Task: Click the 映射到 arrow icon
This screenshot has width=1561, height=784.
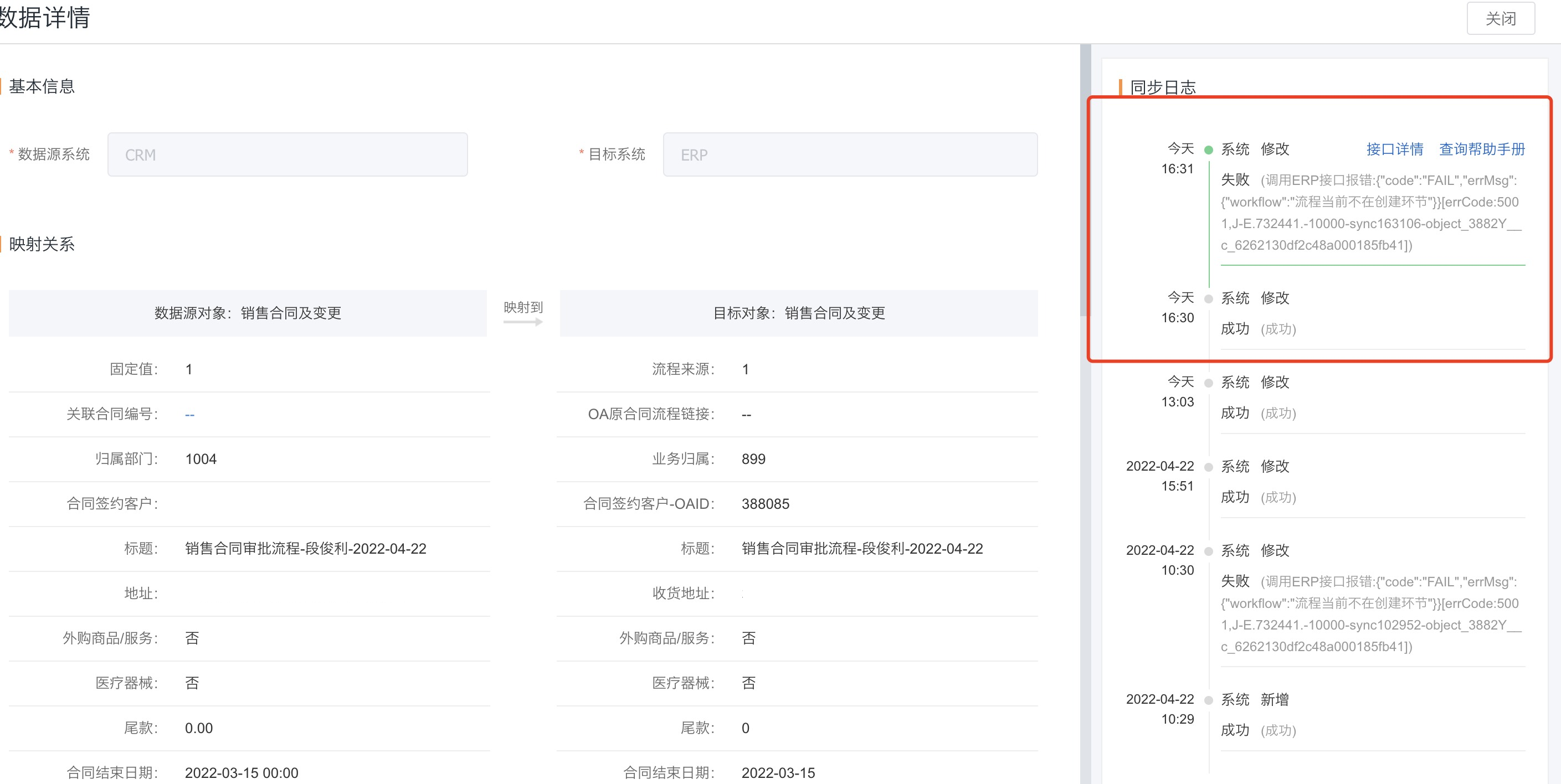Action: pos(523,322)
